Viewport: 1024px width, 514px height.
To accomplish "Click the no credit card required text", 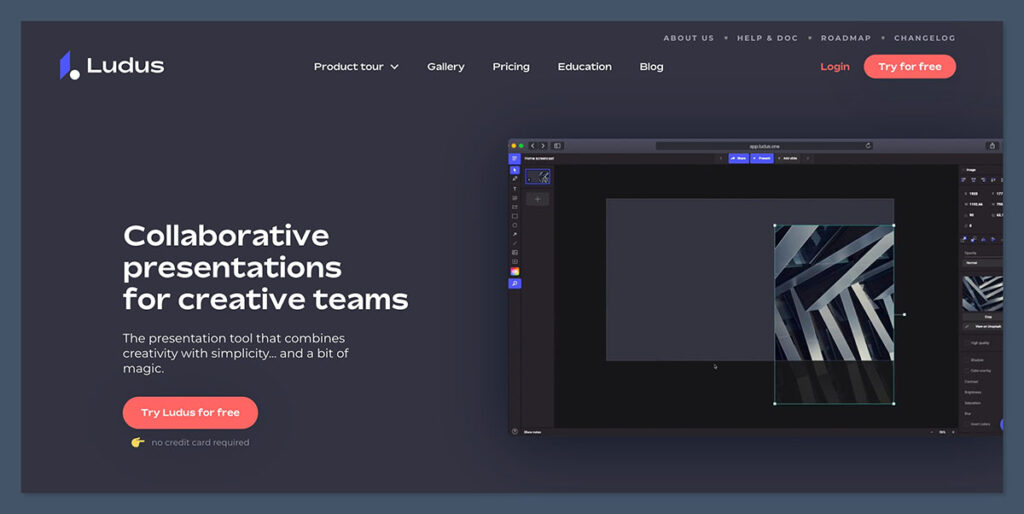I will [x=200, y=442].
